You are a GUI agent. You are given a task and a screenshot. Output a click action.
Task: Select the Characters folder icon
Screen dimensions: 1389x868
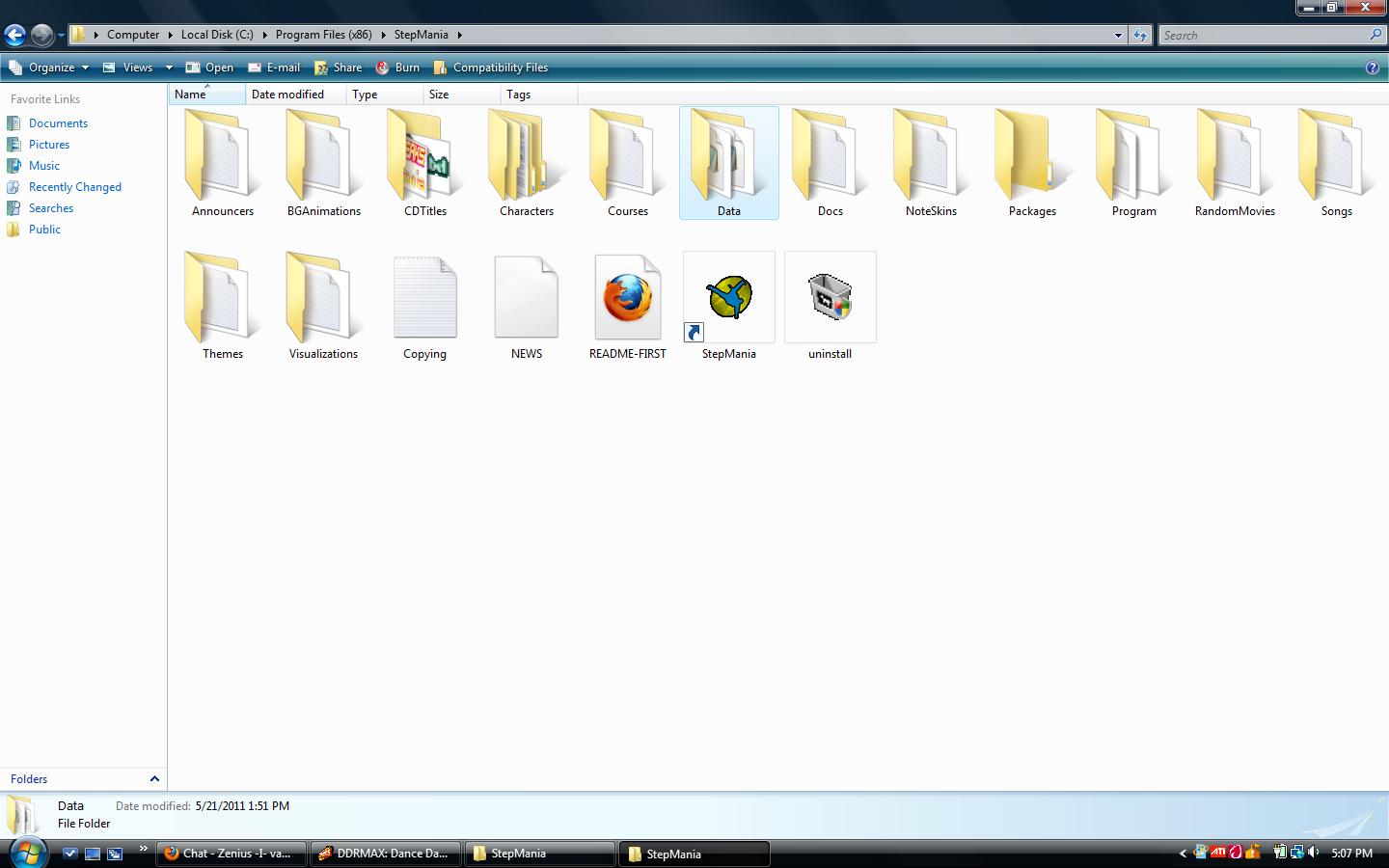point(526,154)
